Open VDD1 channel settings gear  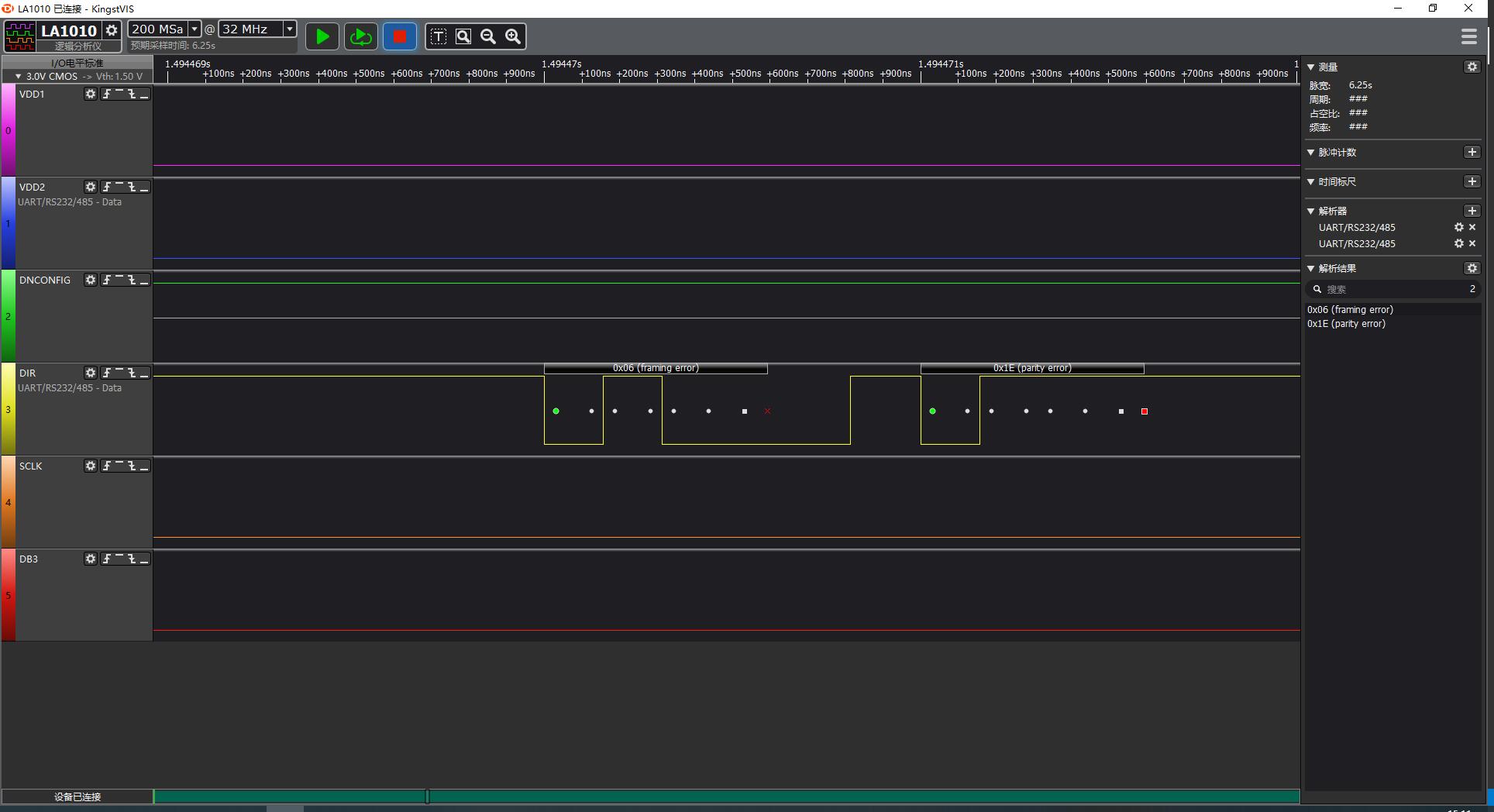pos(91,94)
